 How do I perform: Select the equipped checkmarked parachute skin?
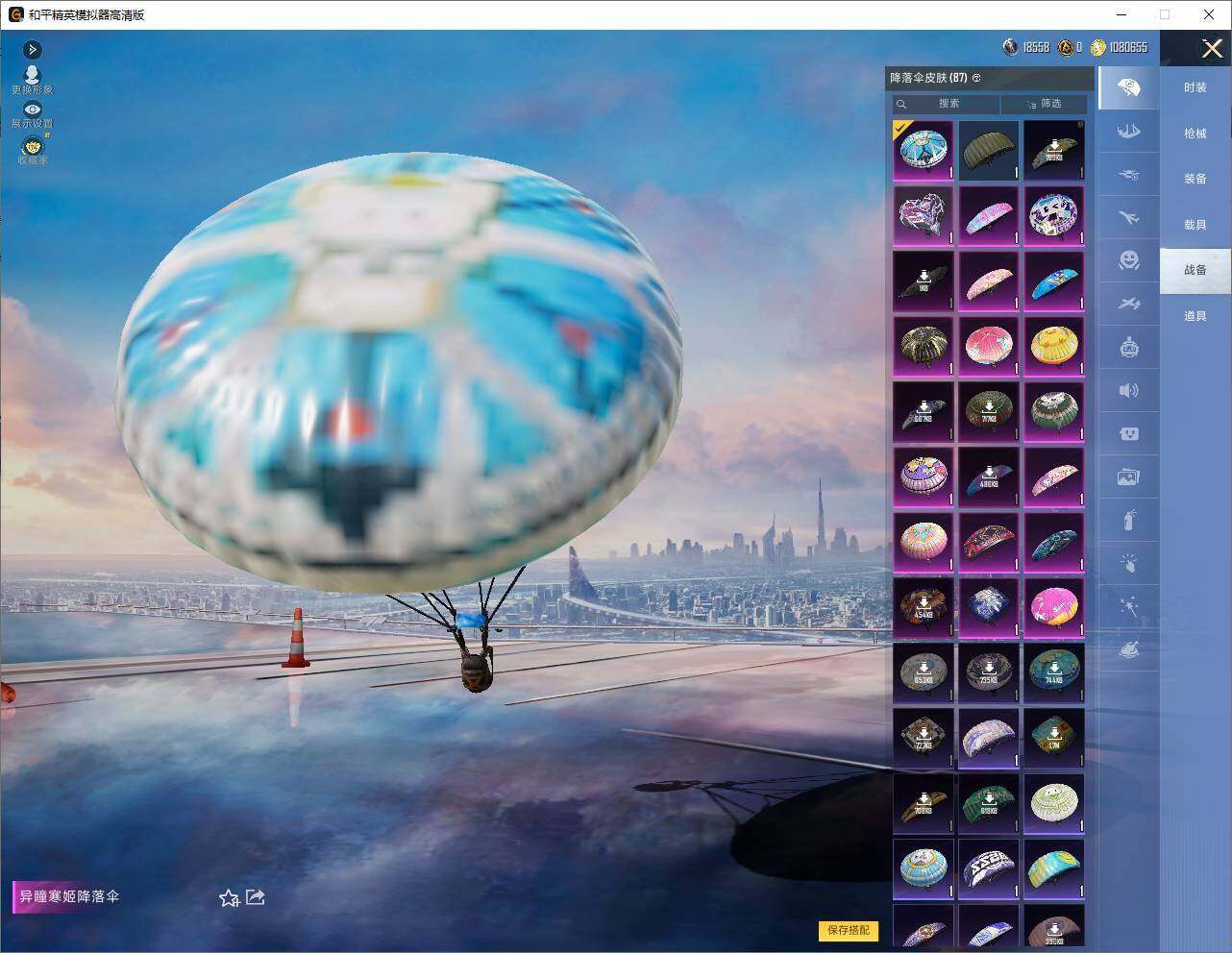[923, 150]
